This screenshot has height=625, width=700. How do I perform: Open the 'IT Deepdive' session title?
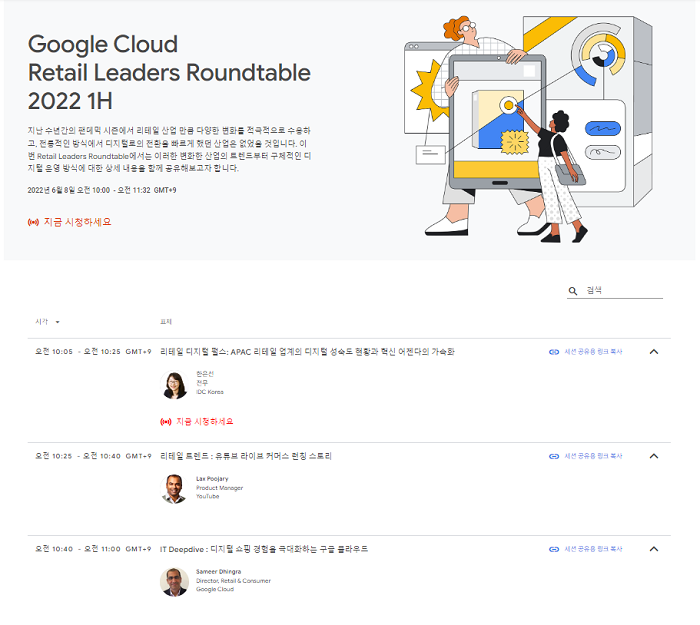[263, 549]
